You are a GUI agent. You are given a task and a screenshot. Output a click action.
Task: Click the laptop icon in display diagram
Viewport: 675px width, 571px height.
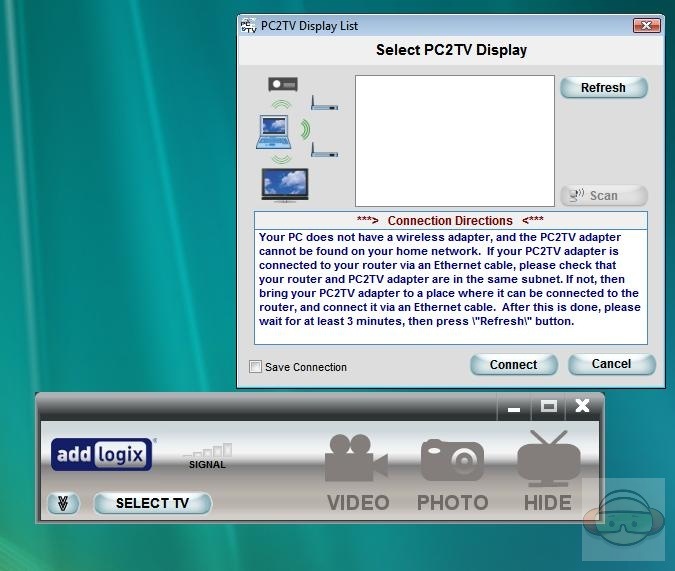[273, 132]
